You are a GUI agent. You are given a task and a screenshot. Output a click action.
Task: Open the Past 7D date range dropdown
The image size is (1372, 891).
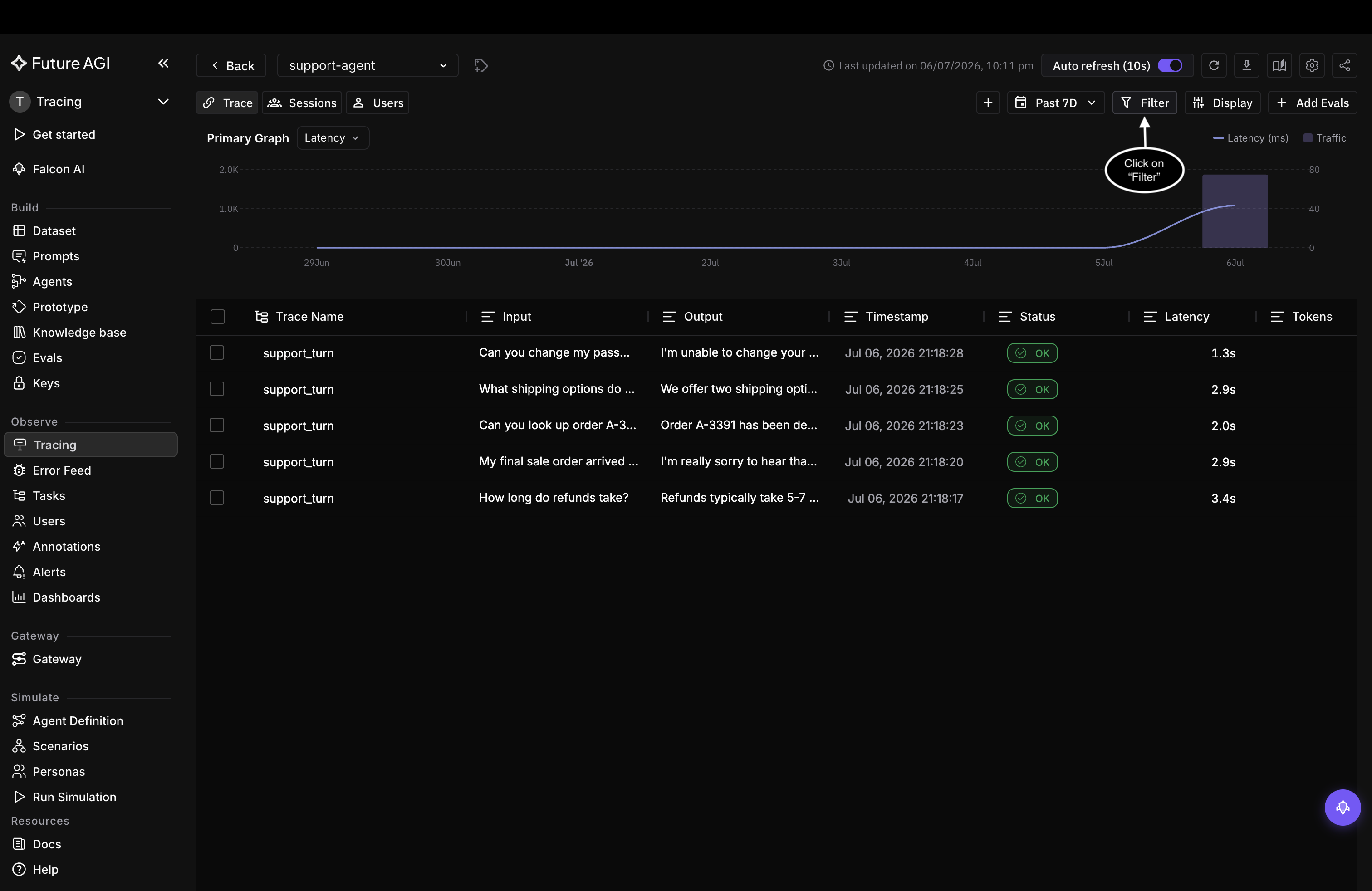point(1055,103)
